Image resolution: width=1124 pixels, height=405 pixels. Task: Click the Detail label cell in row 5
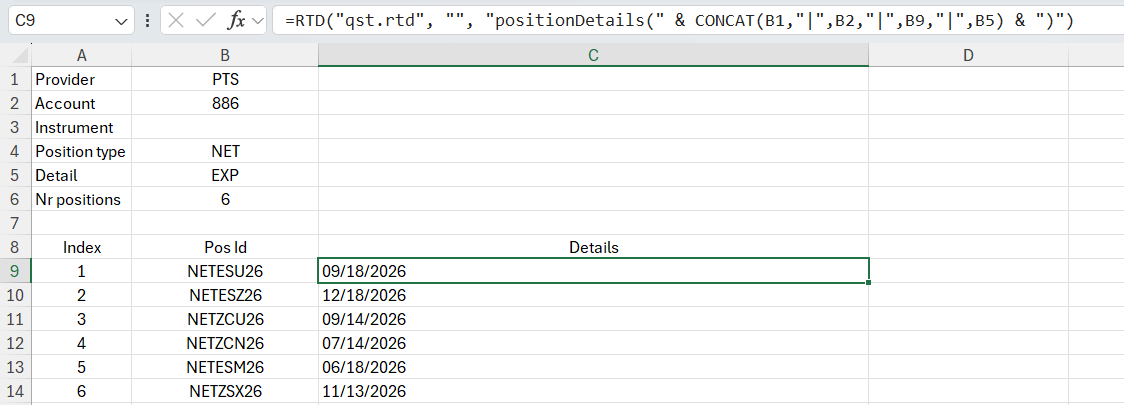pyautogui.click(x=82, y=176)
